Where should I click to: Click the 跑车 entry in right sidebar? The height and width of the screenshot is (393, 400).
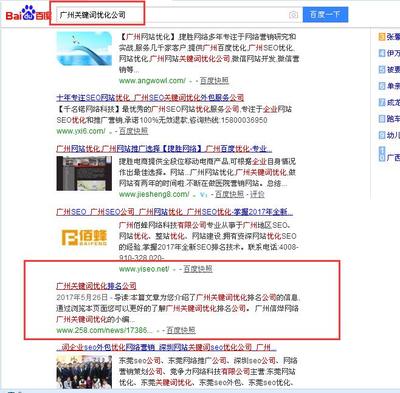point(393,119)
